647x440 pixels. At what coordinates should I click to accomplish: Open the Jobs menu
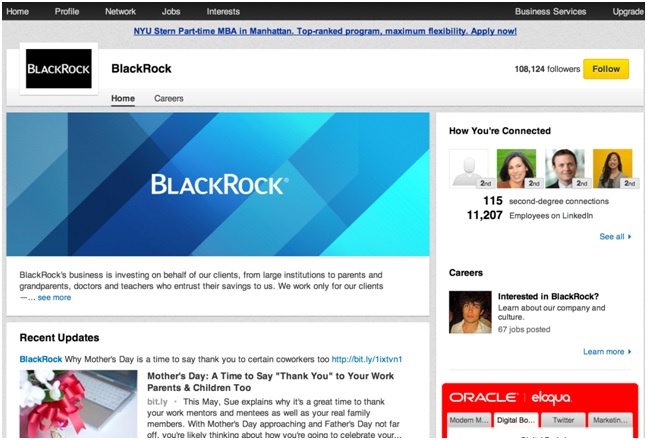(x=171, y=12)
